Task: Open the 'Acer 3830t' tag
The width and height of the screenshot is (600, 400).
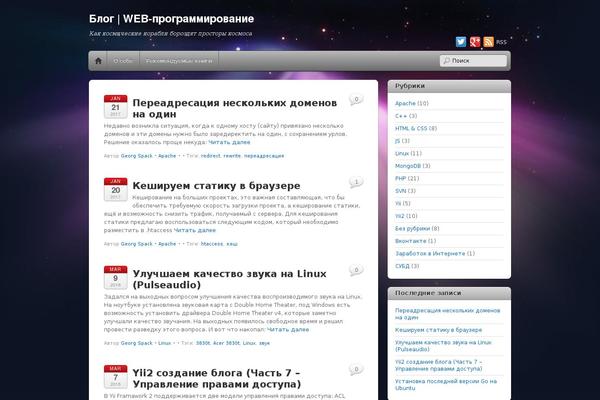Action: click(227, 343)
